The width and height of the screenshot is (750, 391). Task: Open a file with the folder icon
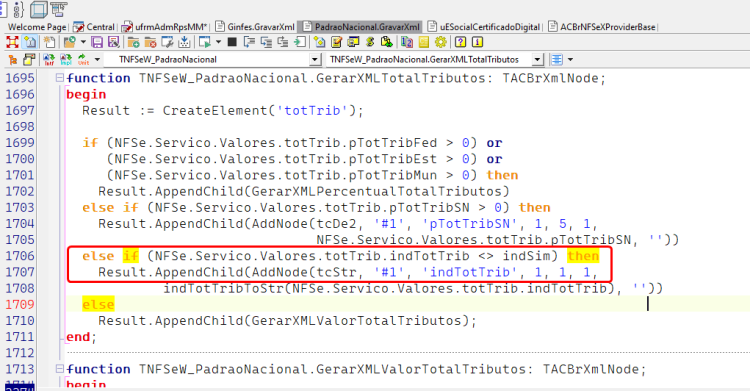point(69,42)
